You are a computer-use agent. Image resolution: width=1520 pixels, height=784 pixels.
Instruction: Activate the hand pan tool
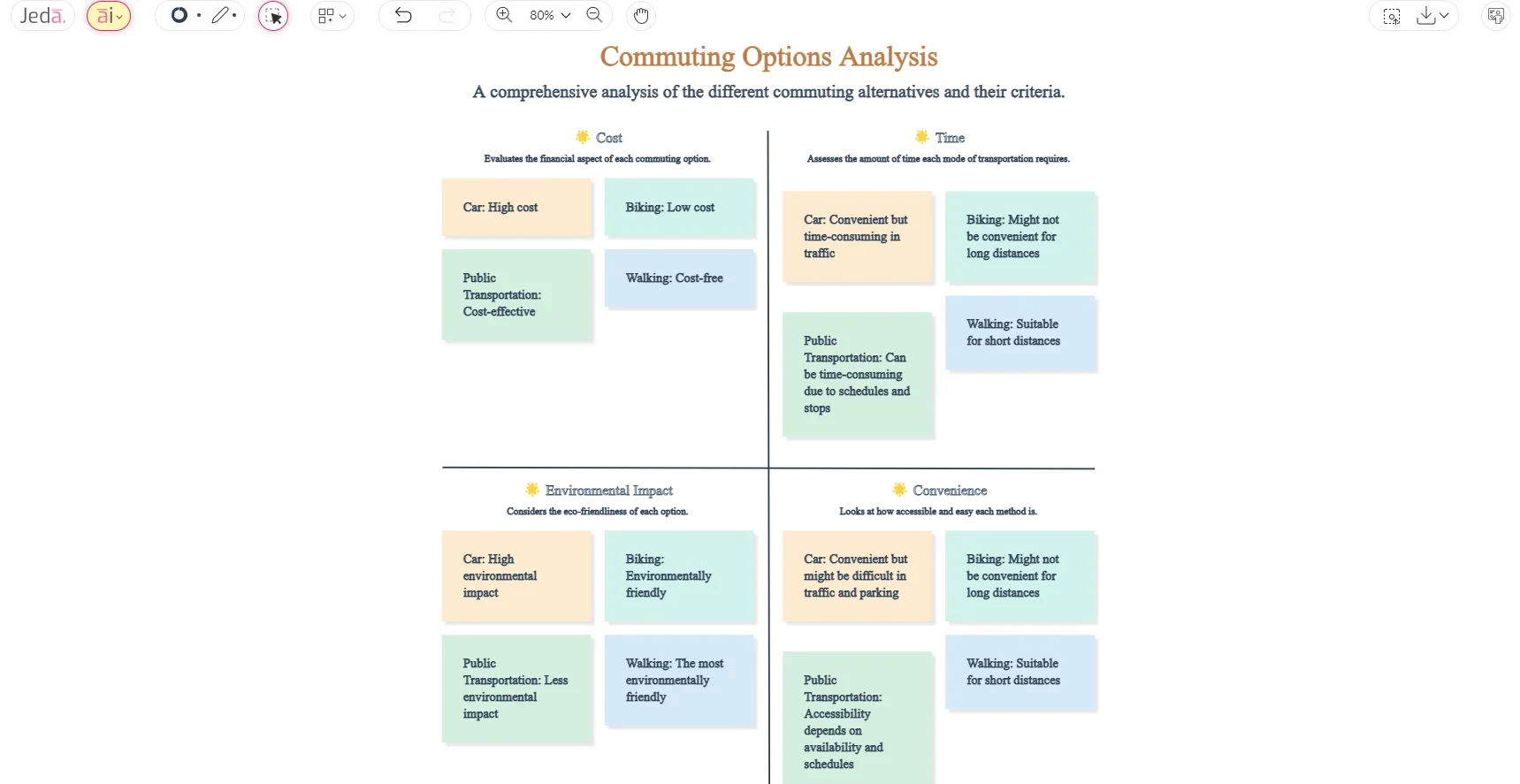640,15
